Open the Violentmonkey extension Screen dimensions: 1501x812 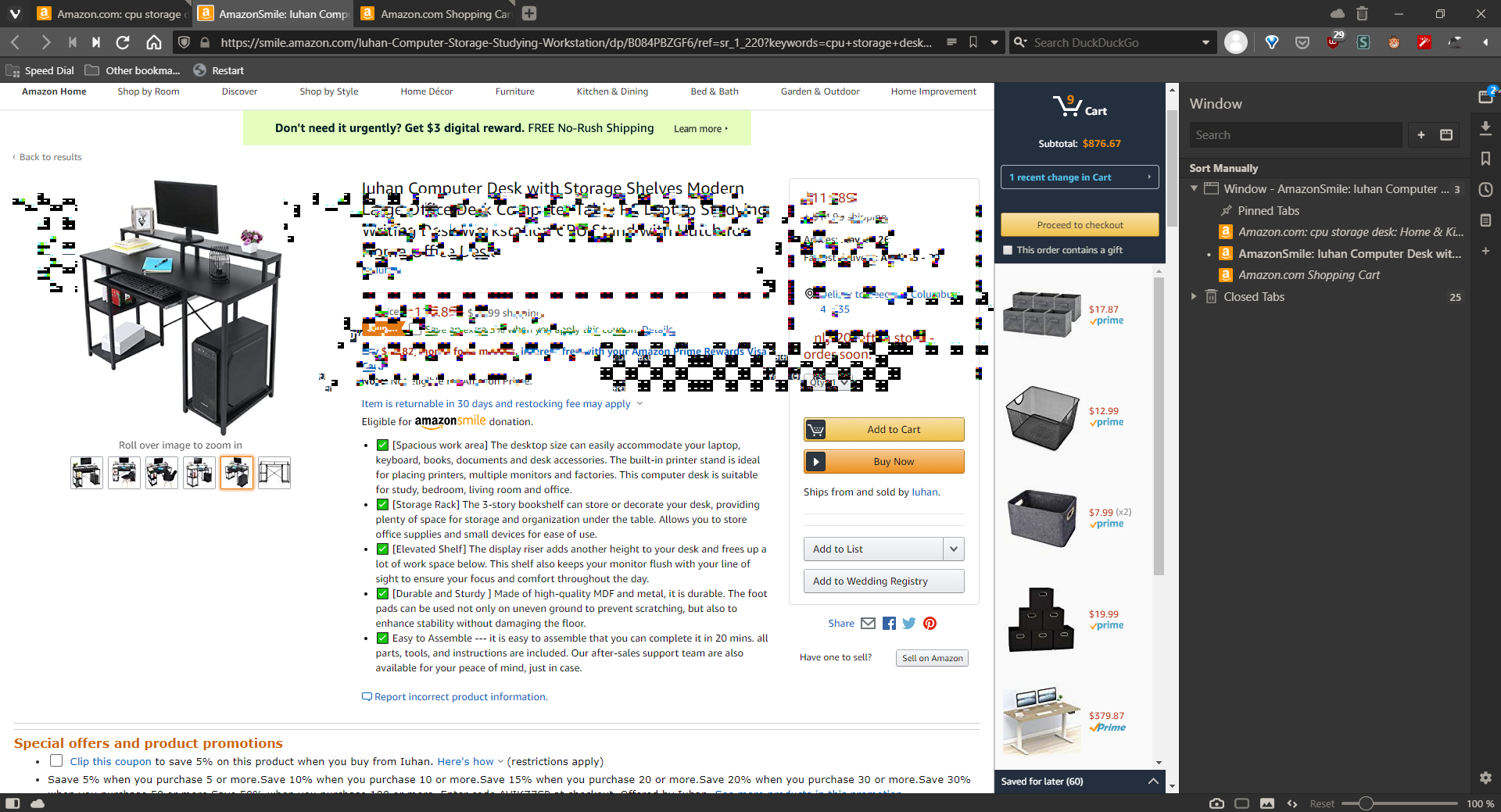1394,42
